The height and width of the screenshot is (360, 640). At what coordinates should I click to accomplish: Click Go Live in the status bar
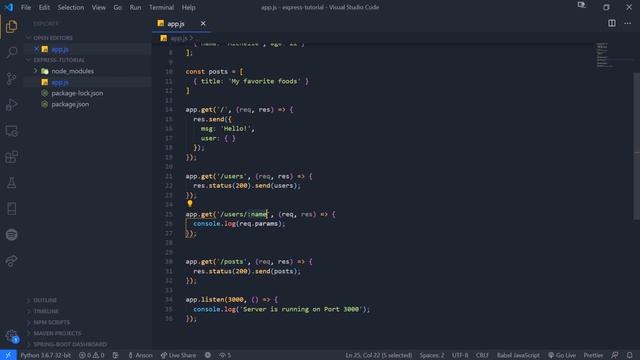(x=562, y=355)
